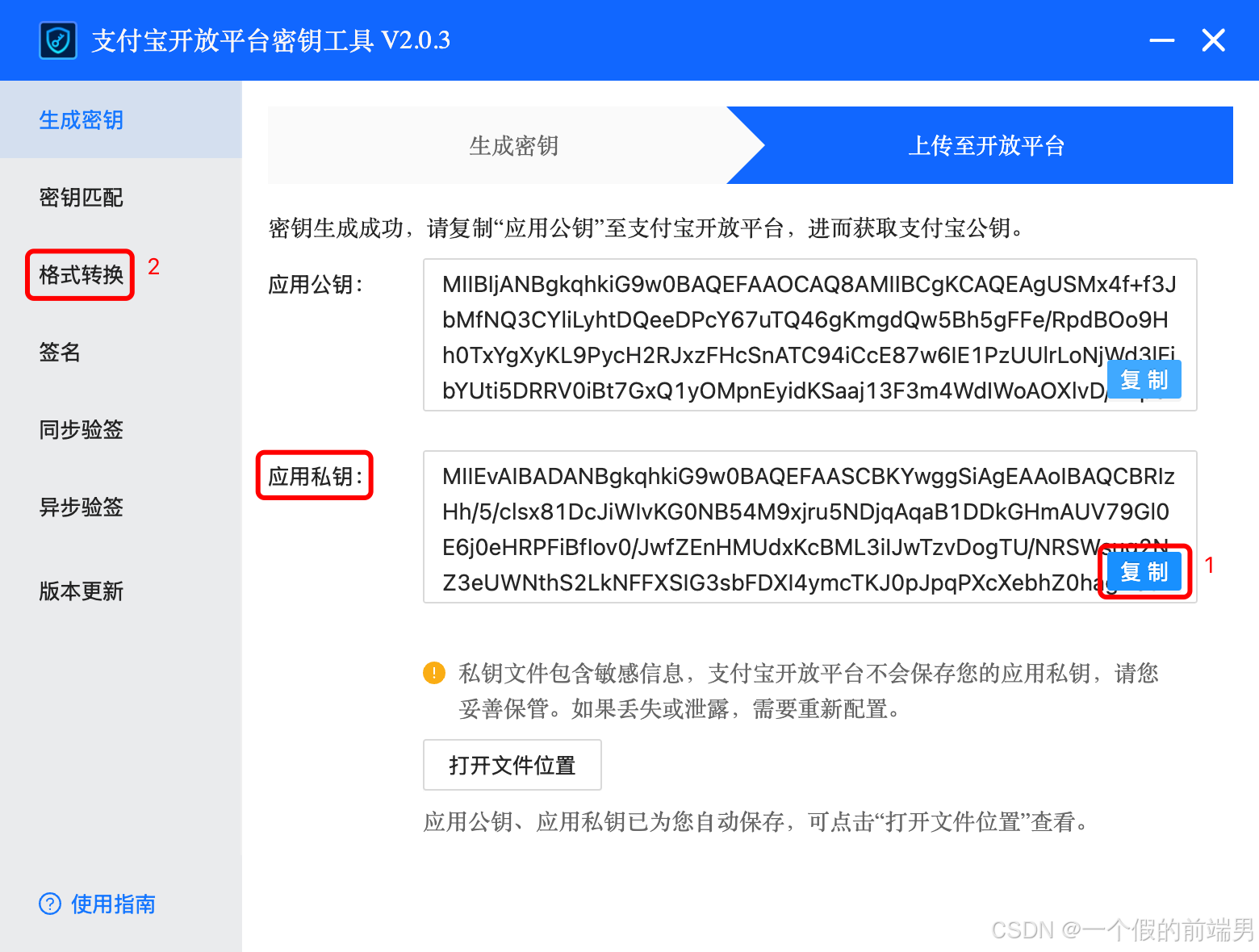The image size is (1259, 952).
Task: Click inside the 应用私钥 text box
Action: tap(809, 527)
